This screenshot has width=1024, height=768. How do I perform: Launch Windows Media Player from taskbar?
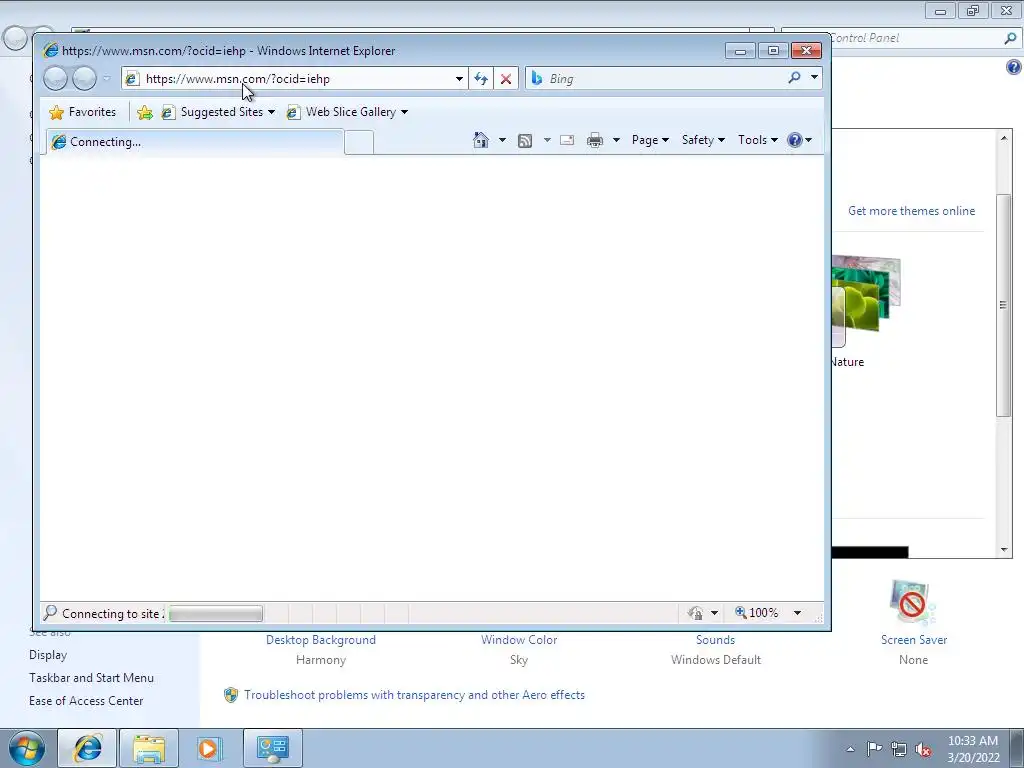coord(210,748)
